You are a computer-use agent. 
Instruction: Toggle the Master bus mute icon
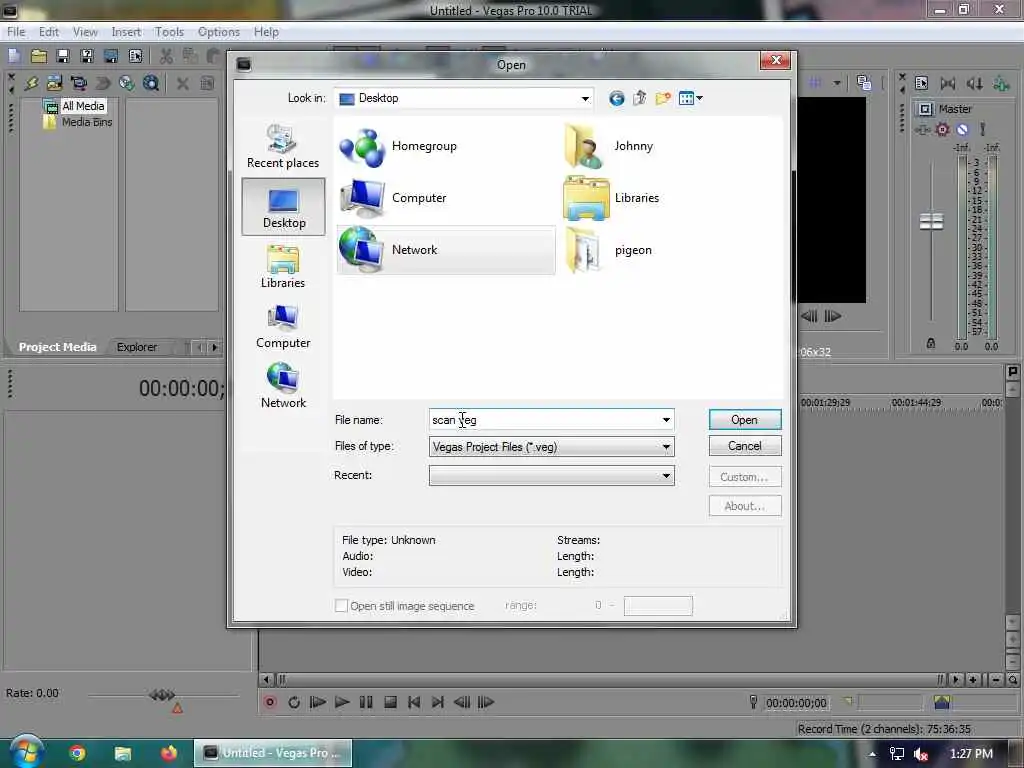(962, 129)
